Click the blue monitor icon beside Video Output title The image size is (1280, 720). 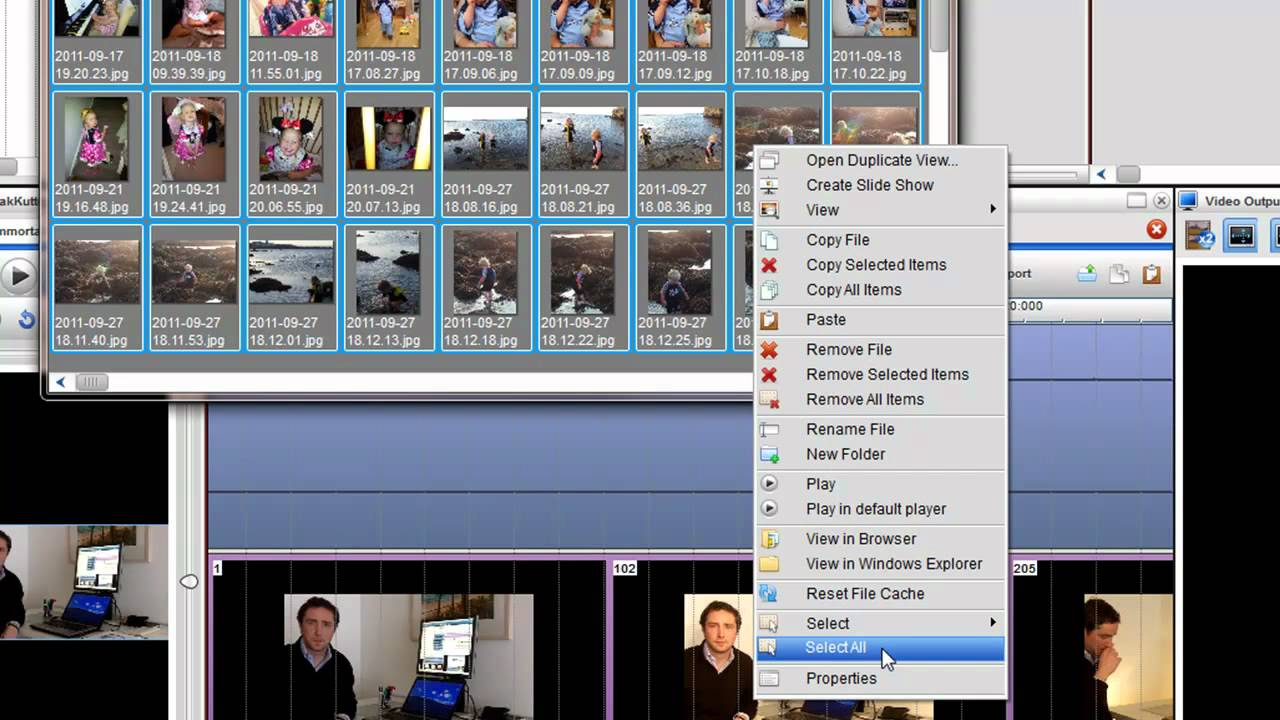pyautogui.click(x=1188, y=201)
